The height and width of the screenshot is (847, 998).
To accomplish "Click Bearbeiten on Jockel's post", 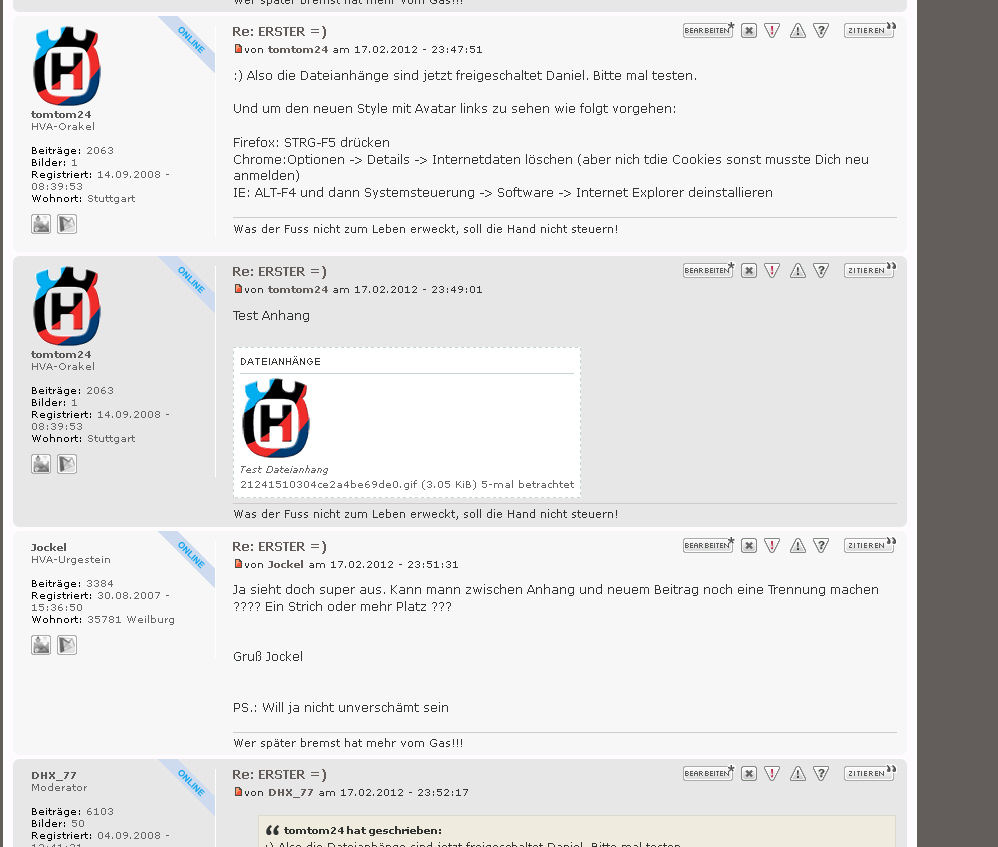I will [x=708, y=545].
